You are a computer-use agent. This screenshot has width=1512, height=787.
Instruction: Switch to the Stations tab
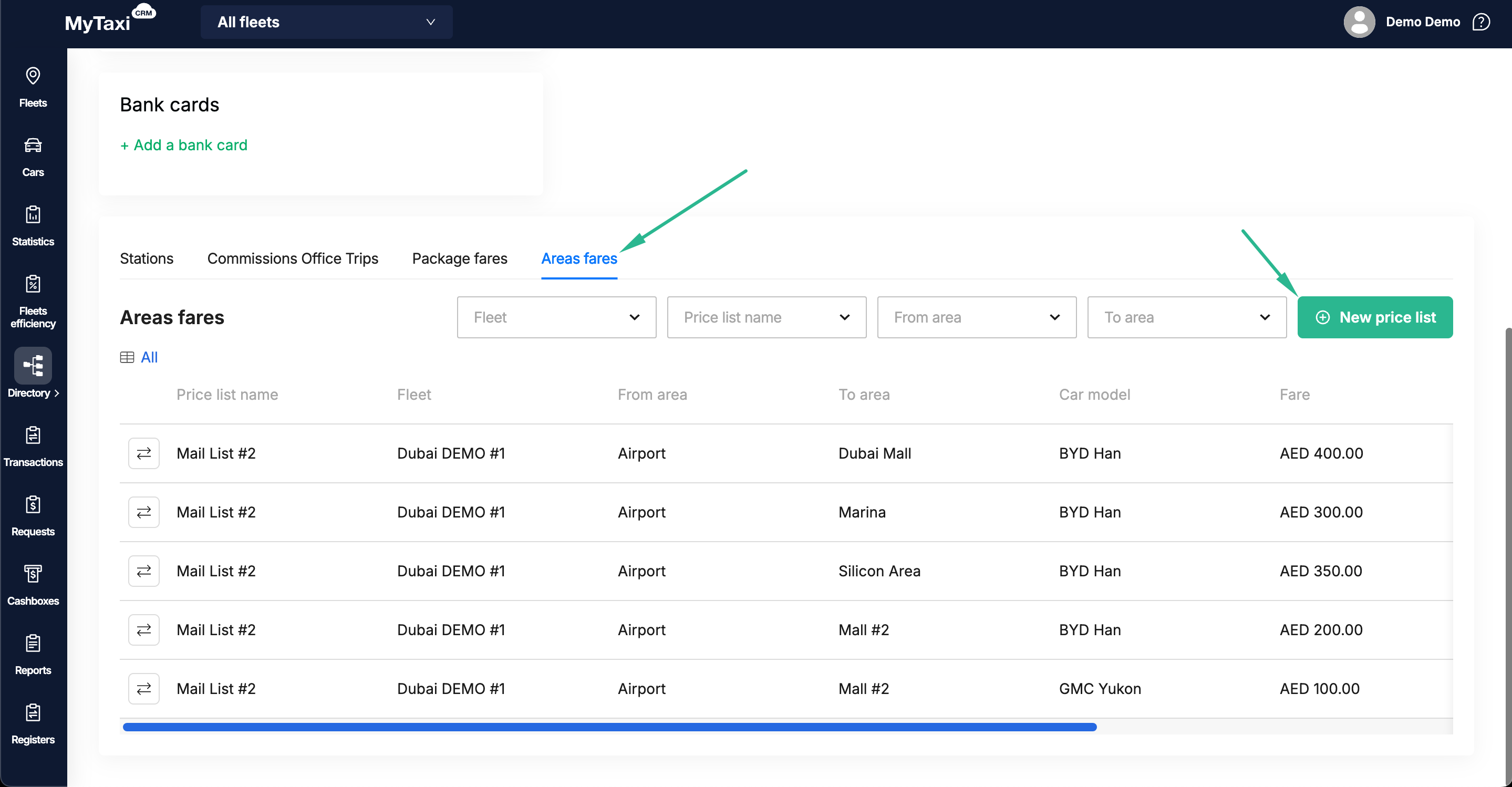tap(146, 258)
